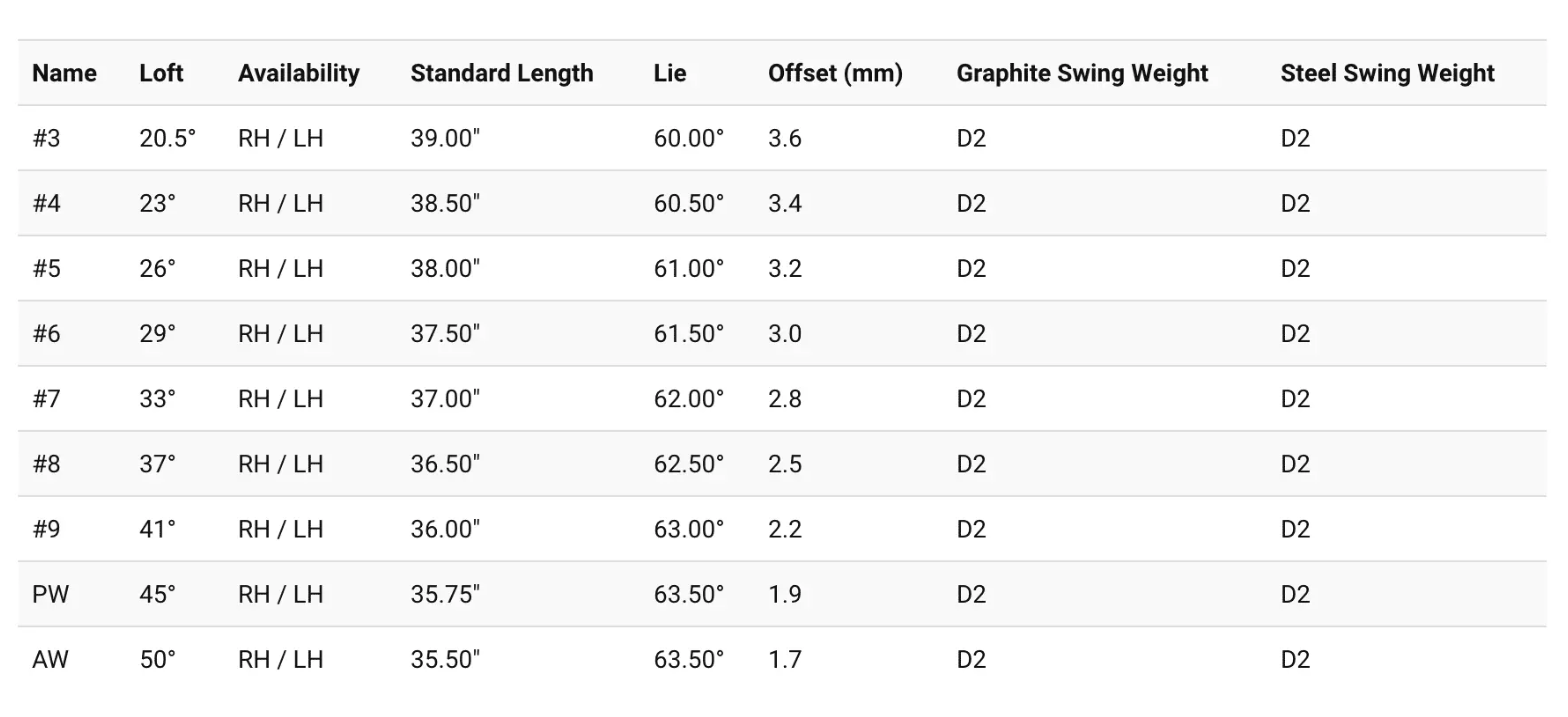The height and width of the screenshot is (717, 1568).
Task: Select the 3.0 offset cell
Action: tap(784, 333)
